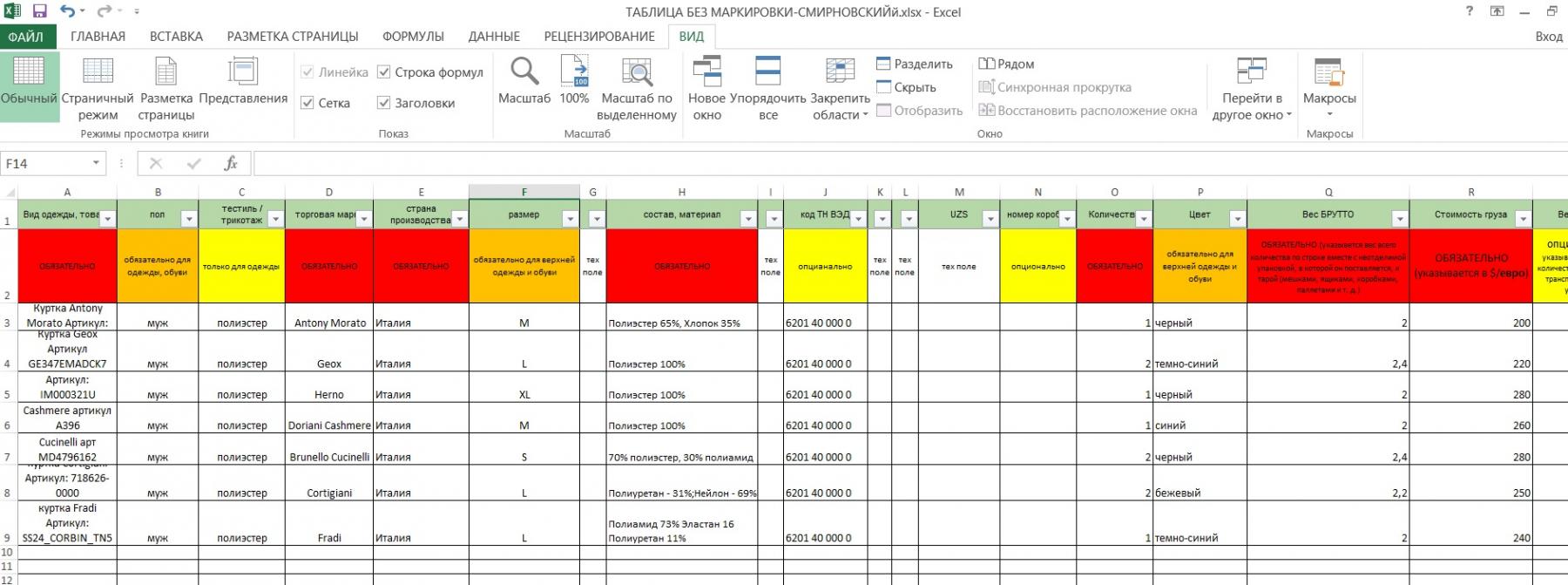
Task: Click the Excel logo icon in title bar
Action: 11,11
